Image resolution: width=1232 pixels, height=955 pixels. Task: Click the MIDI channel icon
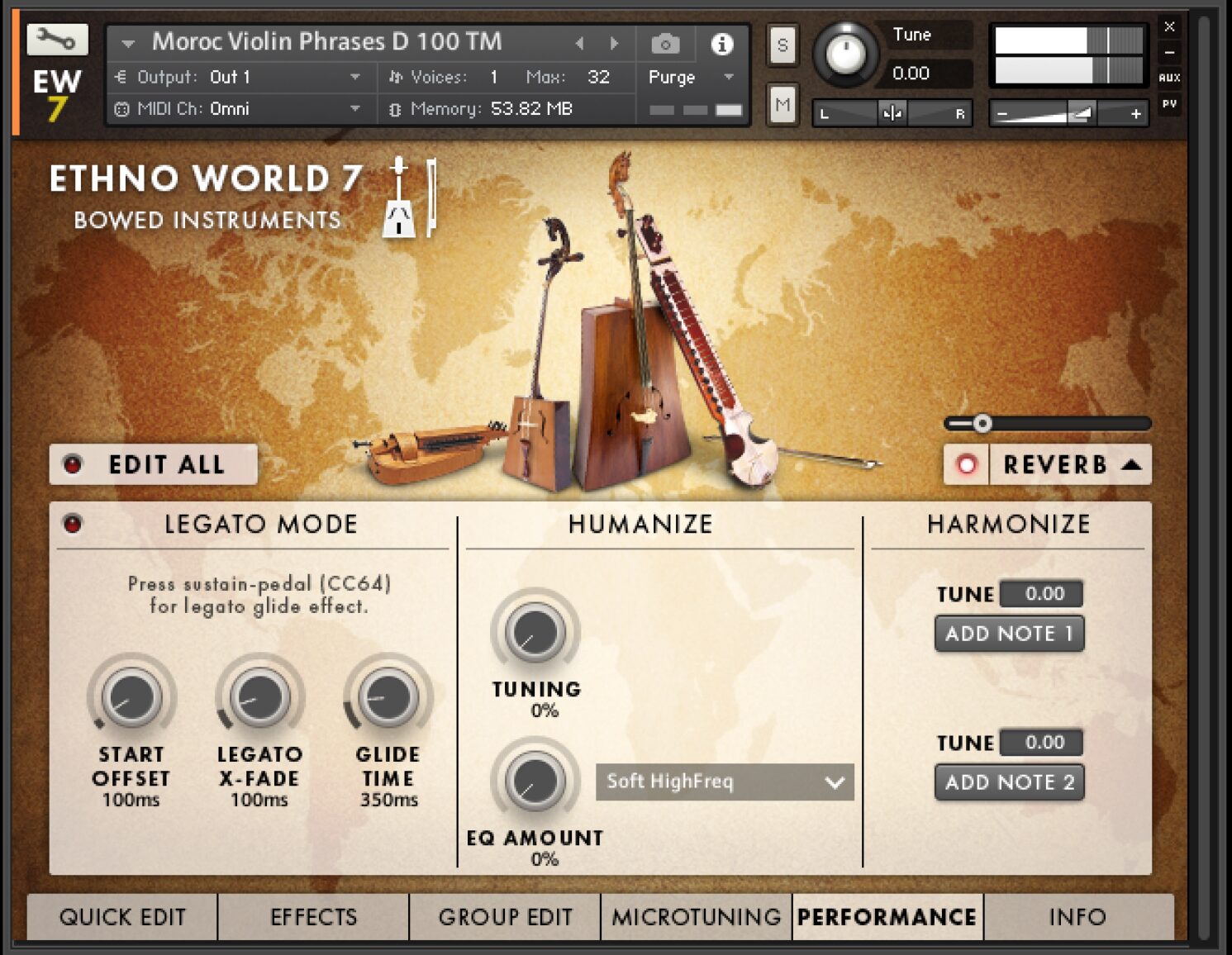(121, 109)
